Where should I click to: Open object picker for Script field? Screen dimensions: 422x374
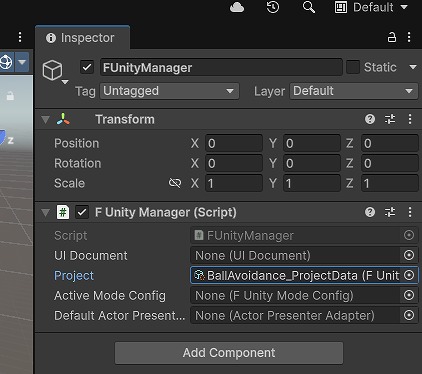[409, 235]
